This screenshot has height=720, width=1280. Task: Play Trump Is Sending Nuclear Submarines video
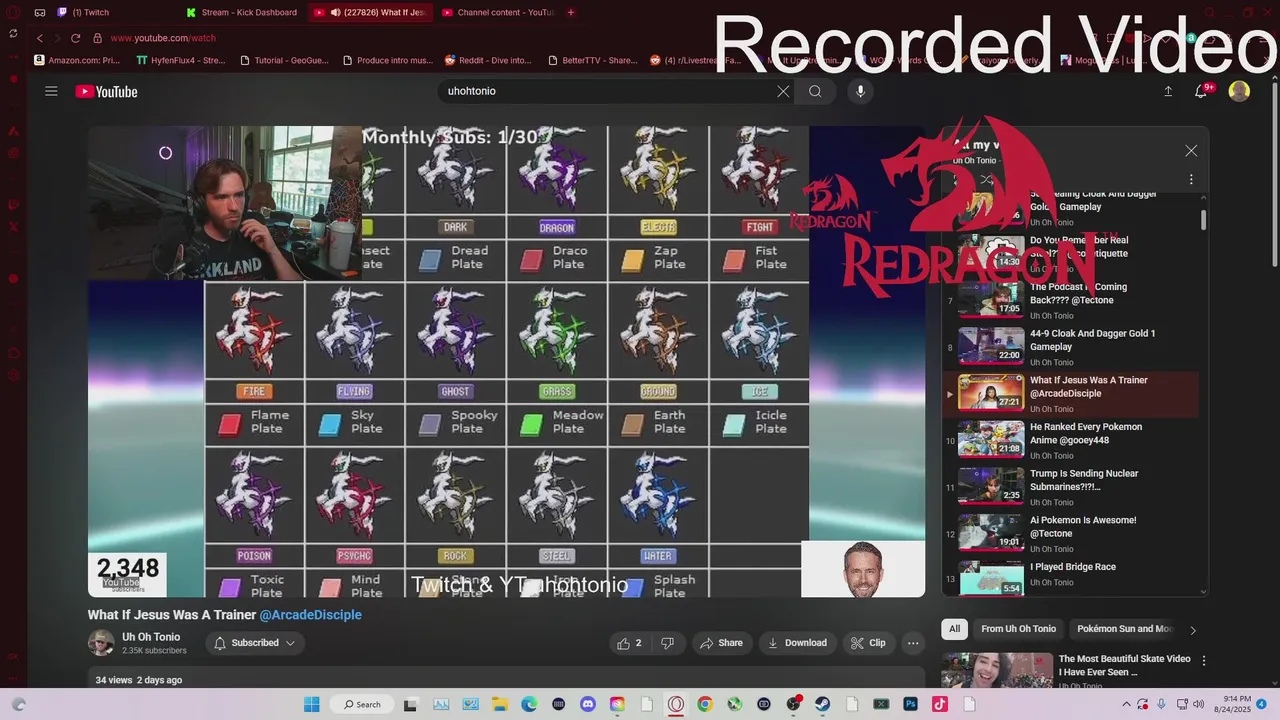[x=1072, y=487]
